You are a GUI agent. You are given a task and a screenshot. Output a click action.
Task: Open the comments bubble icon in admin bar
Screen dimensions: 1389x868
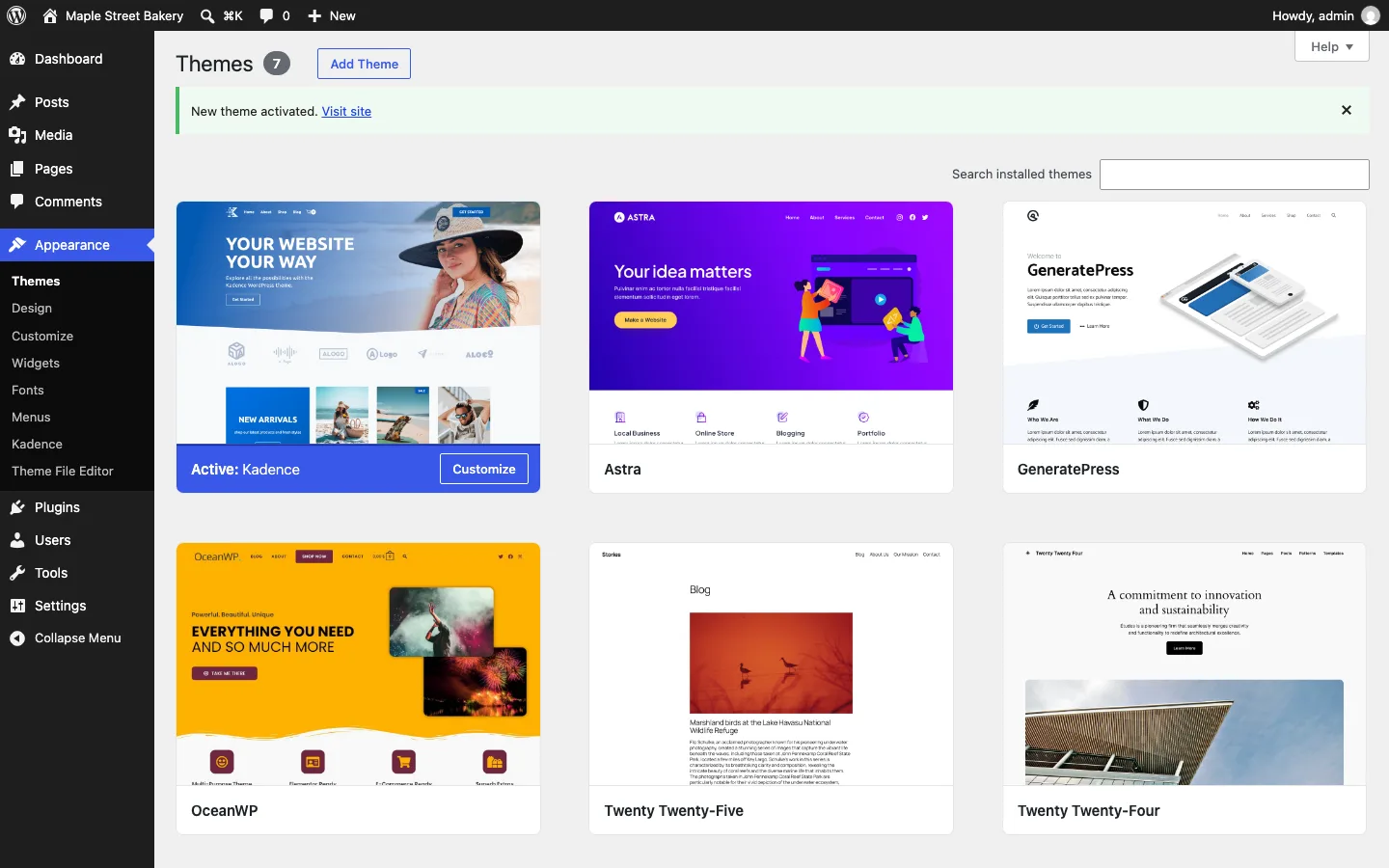coord(267,15)
